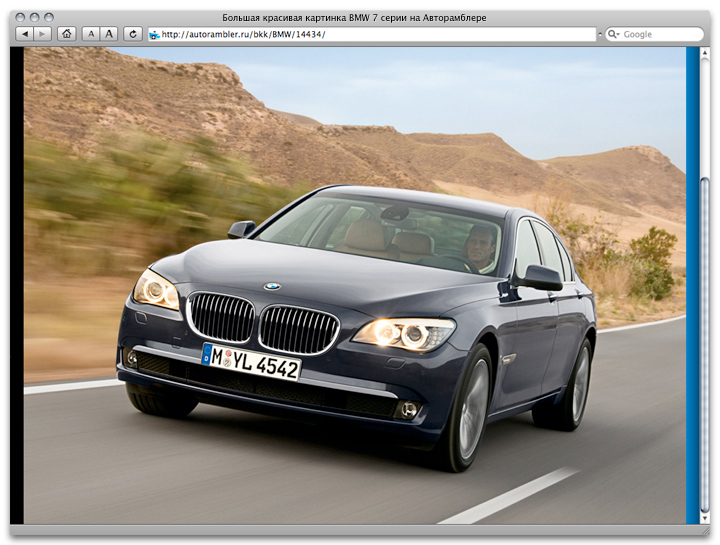Image resolution: width=720 pixels, height=545 pixels.
Task: Reload the current page
Action: [132, 34]
